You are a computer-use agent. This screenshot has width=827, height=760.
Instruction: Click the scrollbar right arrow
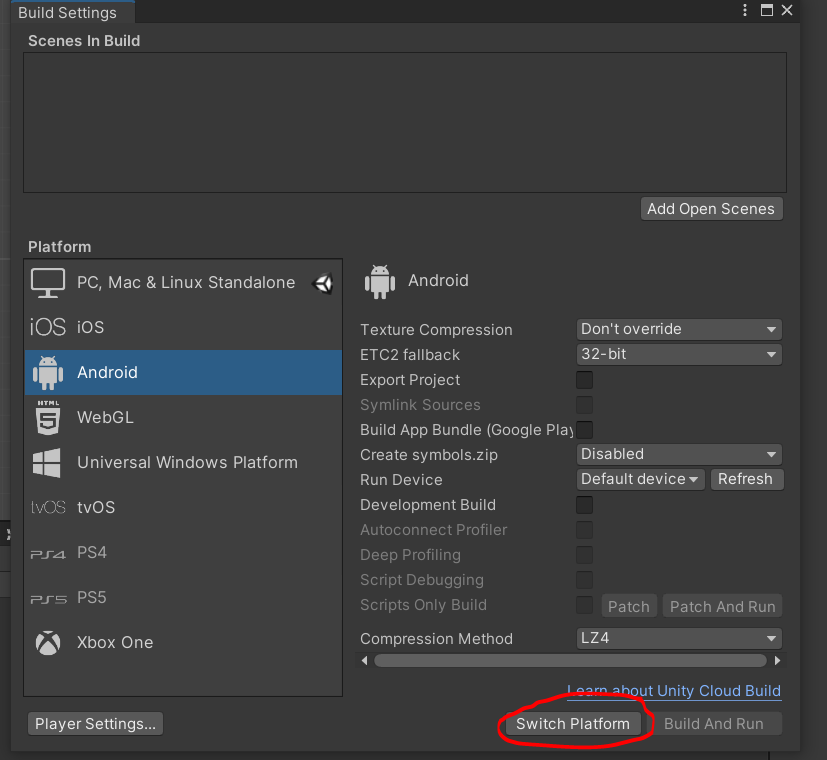(777, 660)
